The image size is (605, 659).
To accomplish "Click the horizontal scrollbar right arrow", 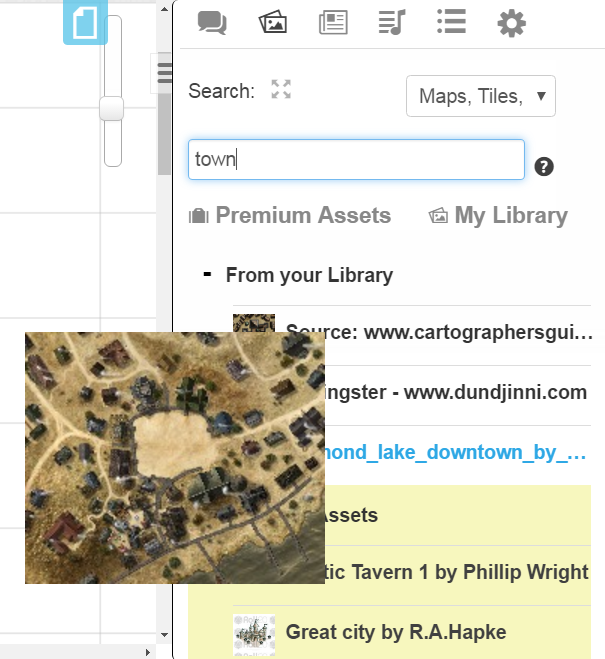I will pyautogui.click(x=147, y=652).
